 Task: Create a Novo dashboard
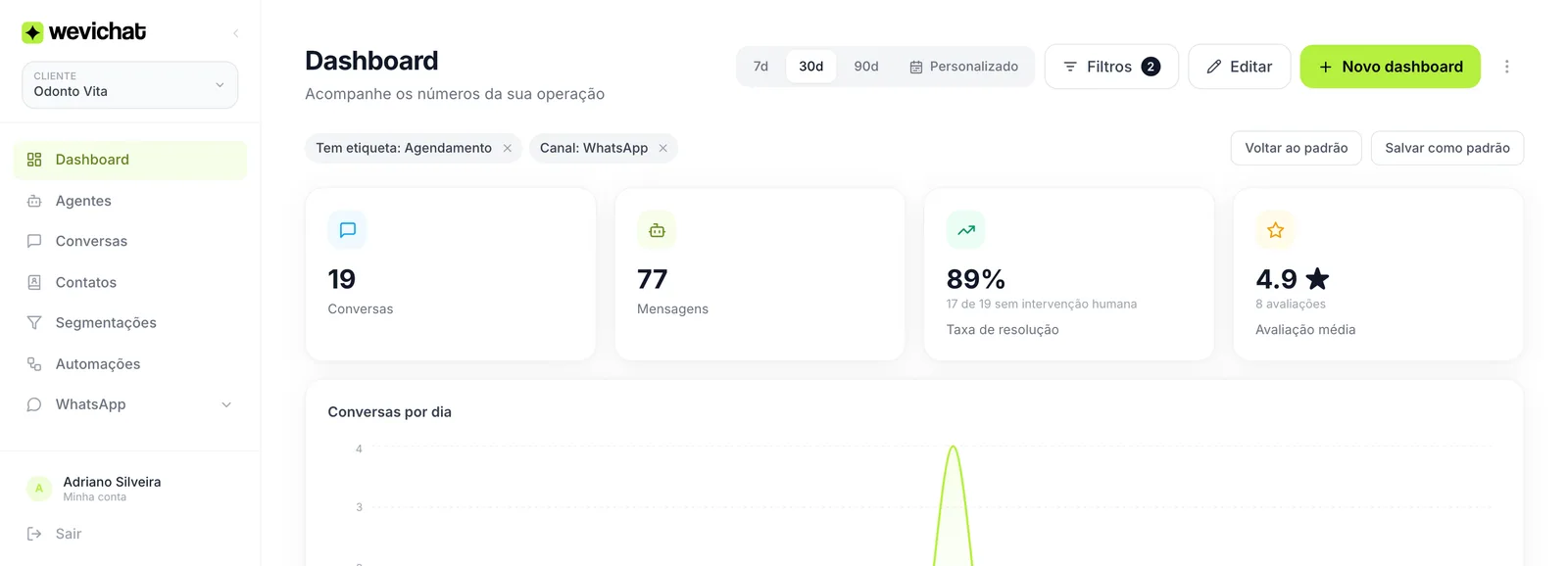pos(1390,67)
